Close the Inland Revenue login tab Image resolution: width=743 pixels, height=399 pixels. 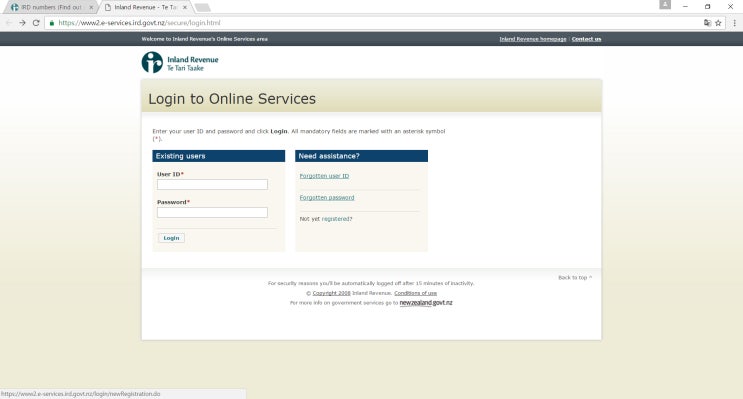point(185,7)
